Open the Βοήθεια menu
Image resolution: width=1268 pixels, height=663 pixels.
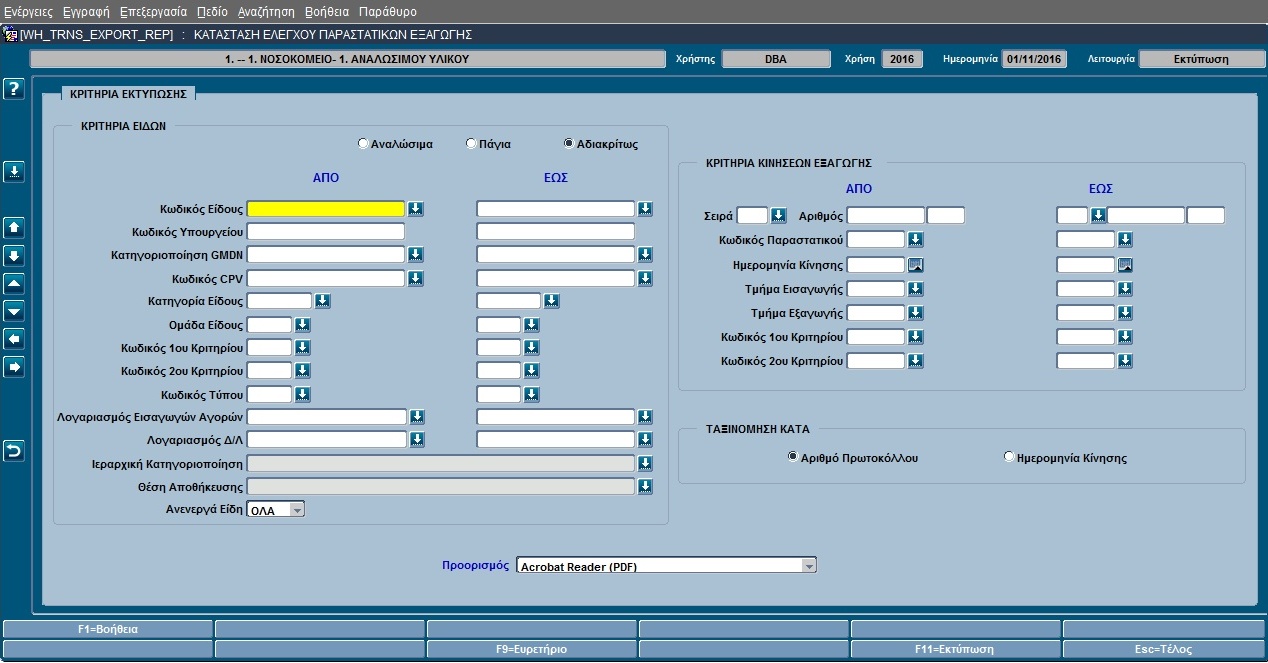point(327,12)
